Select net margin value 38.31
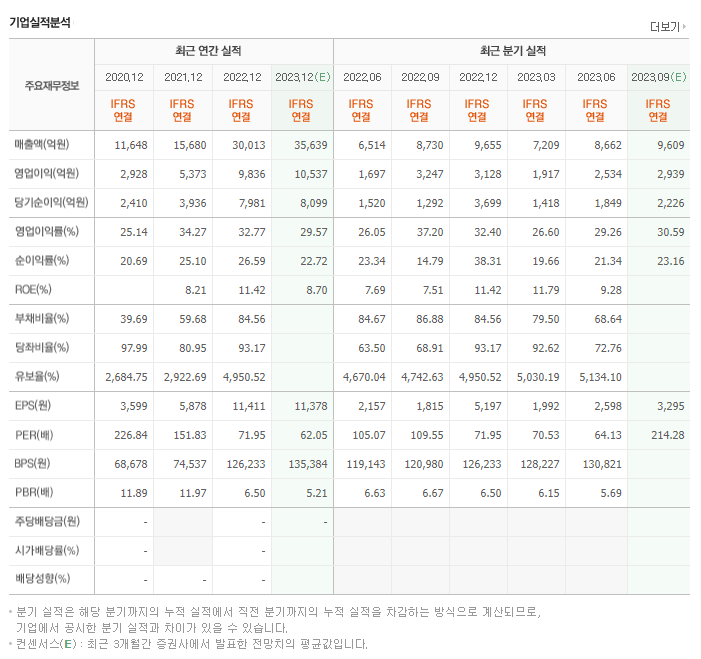 pyautogui.click(x=488, y=261)
